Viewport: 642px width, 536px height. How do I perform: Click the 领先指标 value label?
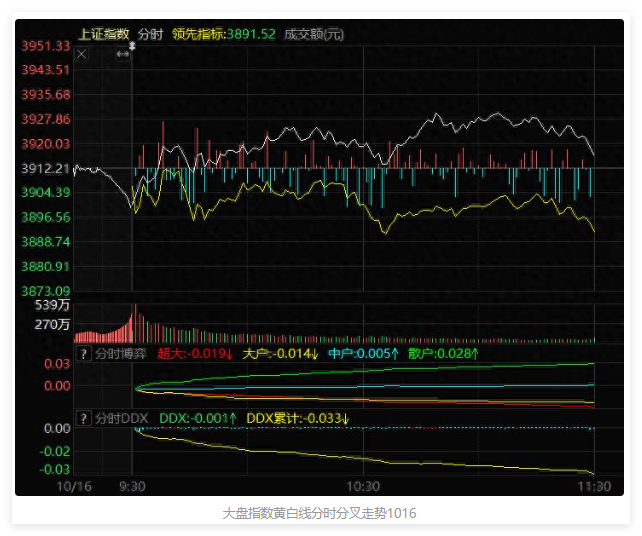pyautogui.click(x=223, y=34)
